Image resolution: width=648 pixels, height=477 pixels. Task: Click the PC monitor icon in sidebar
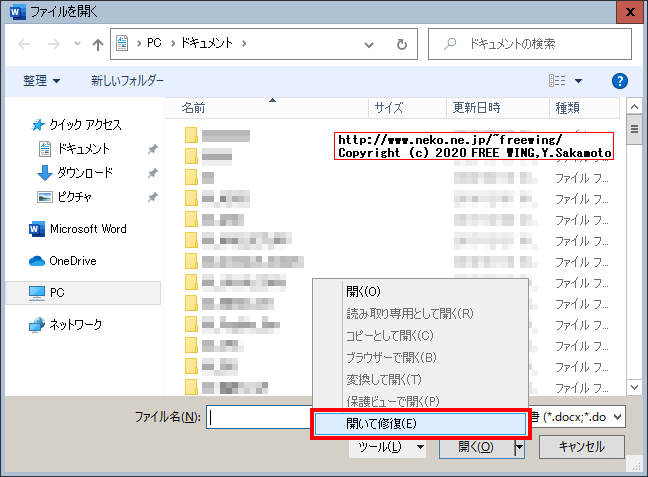point(37,293)
